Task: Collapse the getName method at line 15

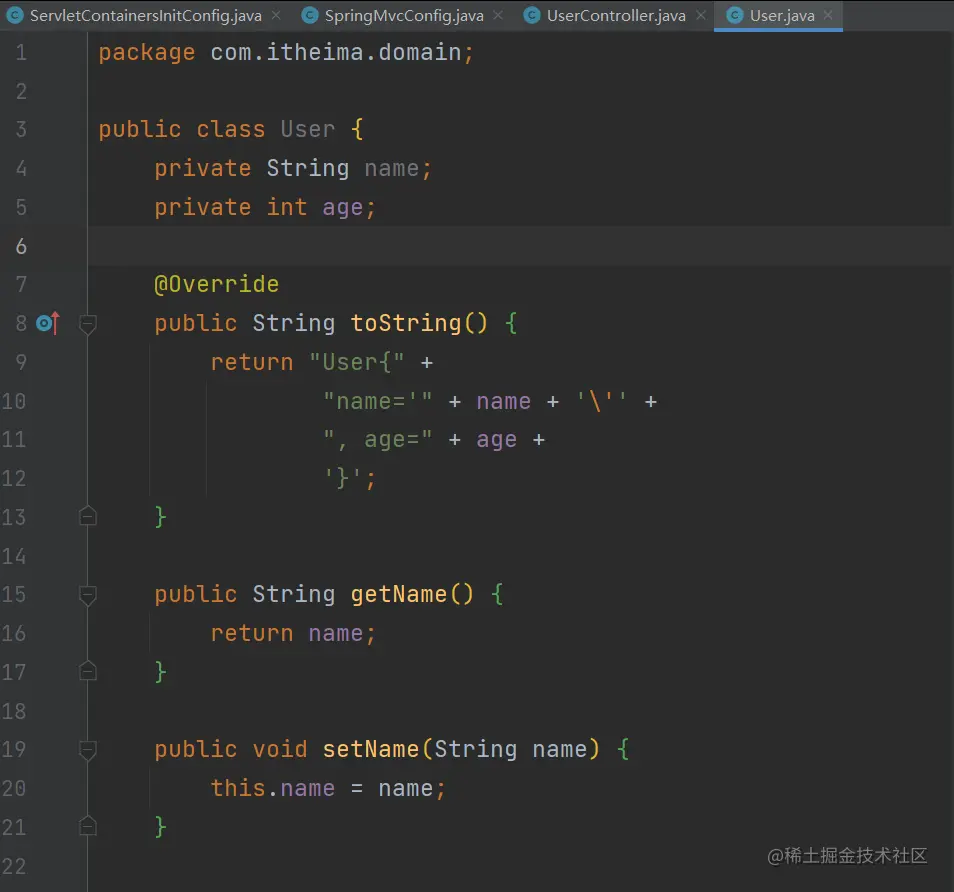Action: coord(88,595)
